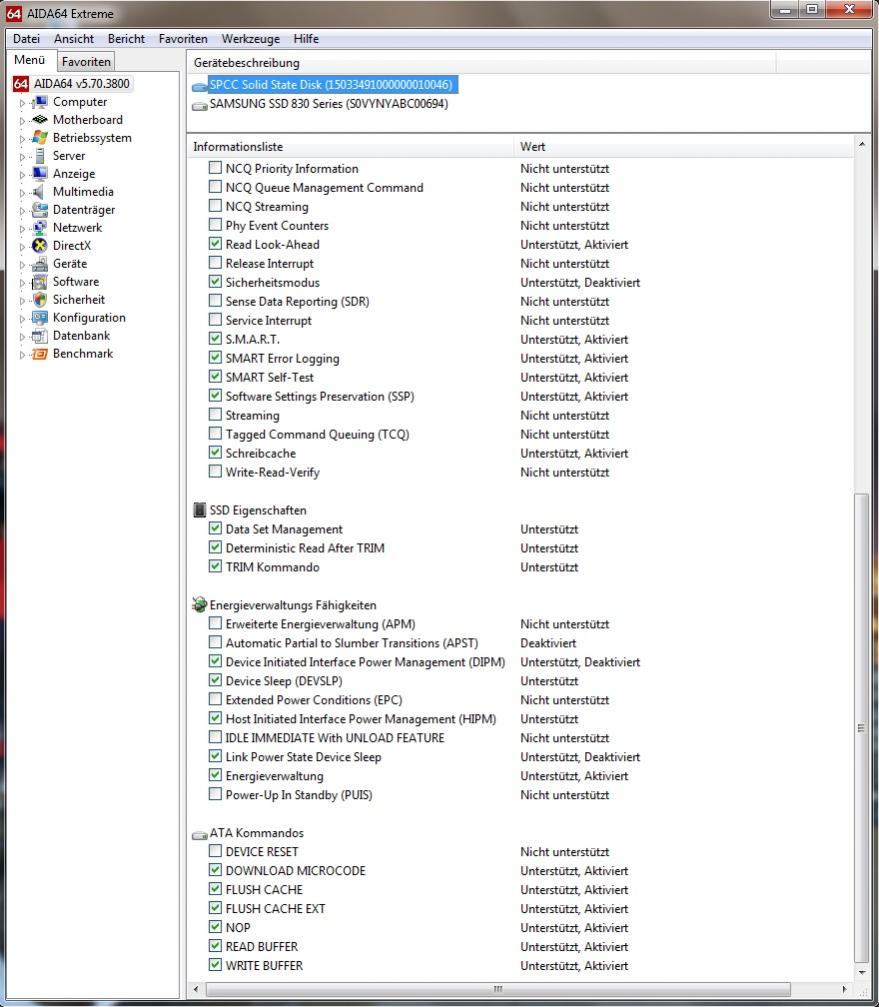This screenshot has width=879, height=1007.
Task: Open the Bericht menu
Action: tap(126, 39)
